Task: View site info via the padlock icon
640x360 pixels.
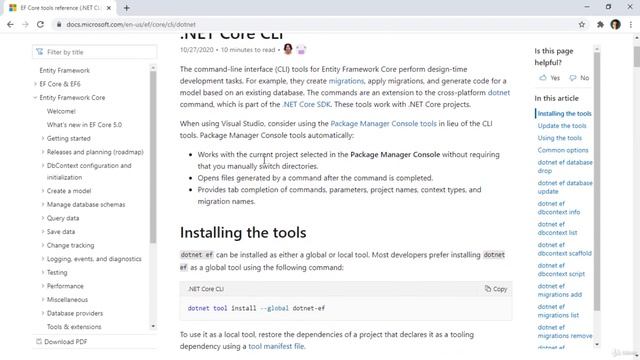Action: tap(59, 24)
